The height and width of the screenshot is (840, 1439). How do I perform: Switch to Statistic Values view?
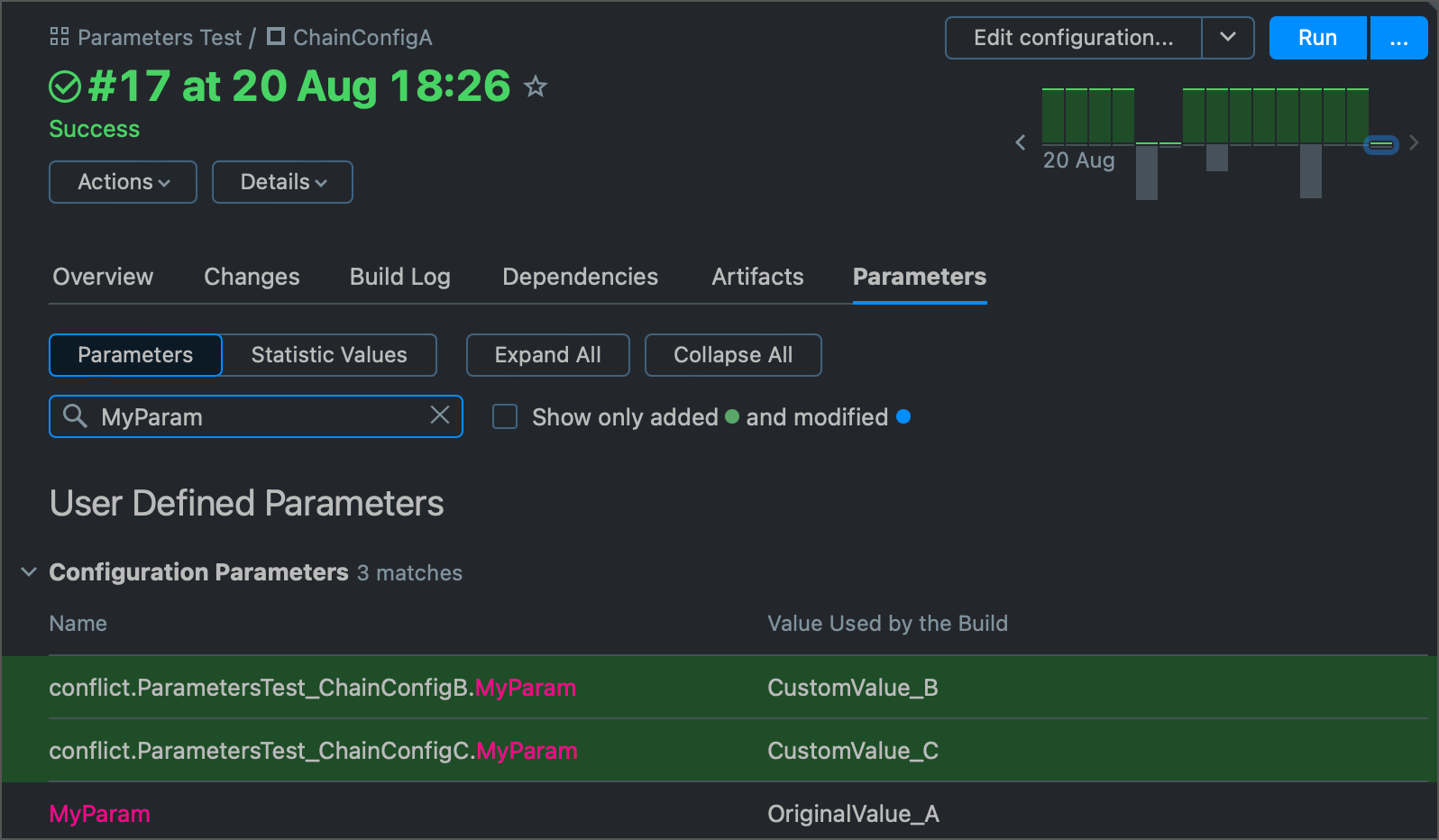(329, 355)
